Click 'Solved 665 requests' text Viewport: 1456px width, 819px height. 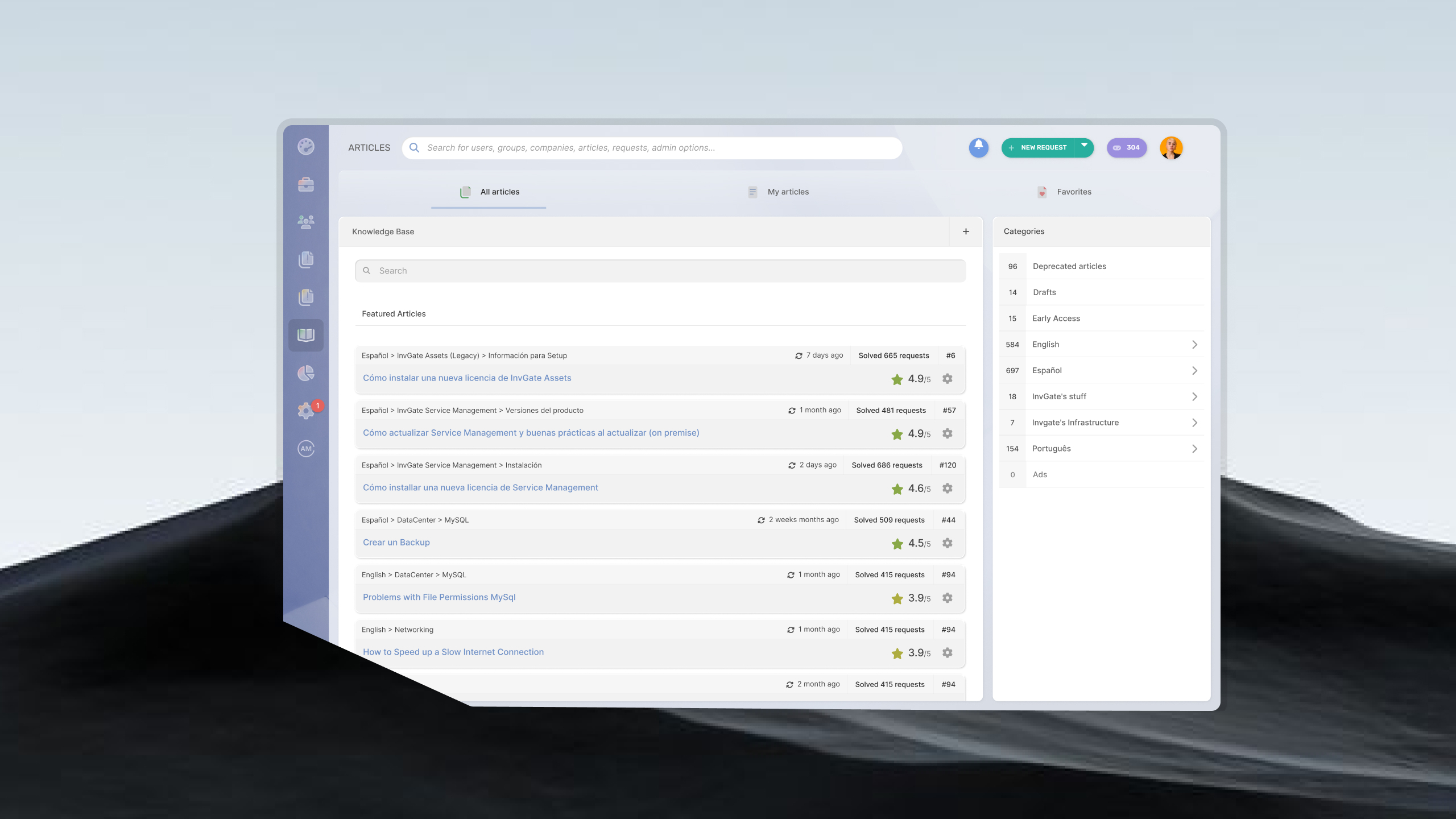coord(894,355)
